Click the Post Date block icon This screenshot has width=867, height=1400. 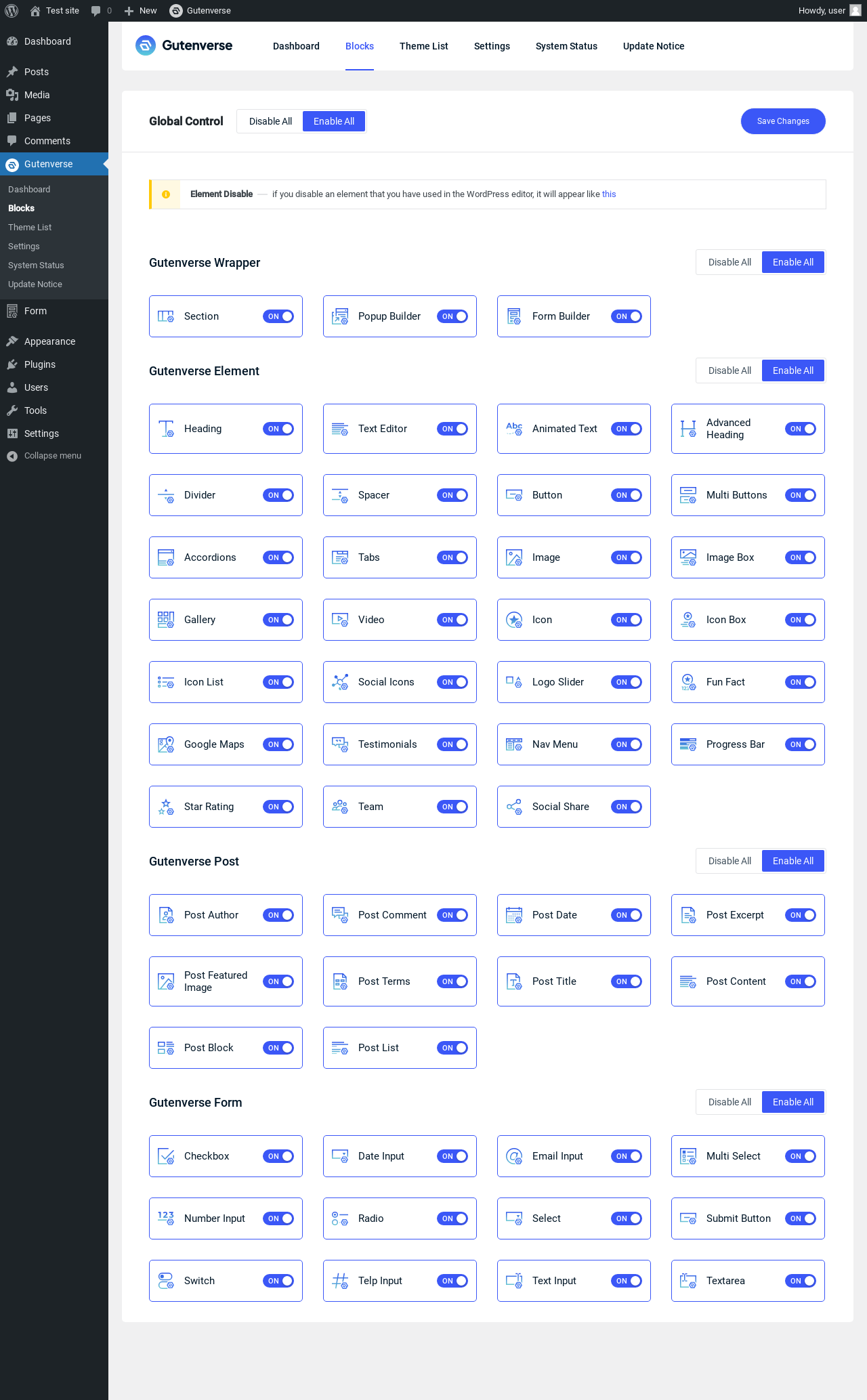pyautogui.click(x=514, y=915)
